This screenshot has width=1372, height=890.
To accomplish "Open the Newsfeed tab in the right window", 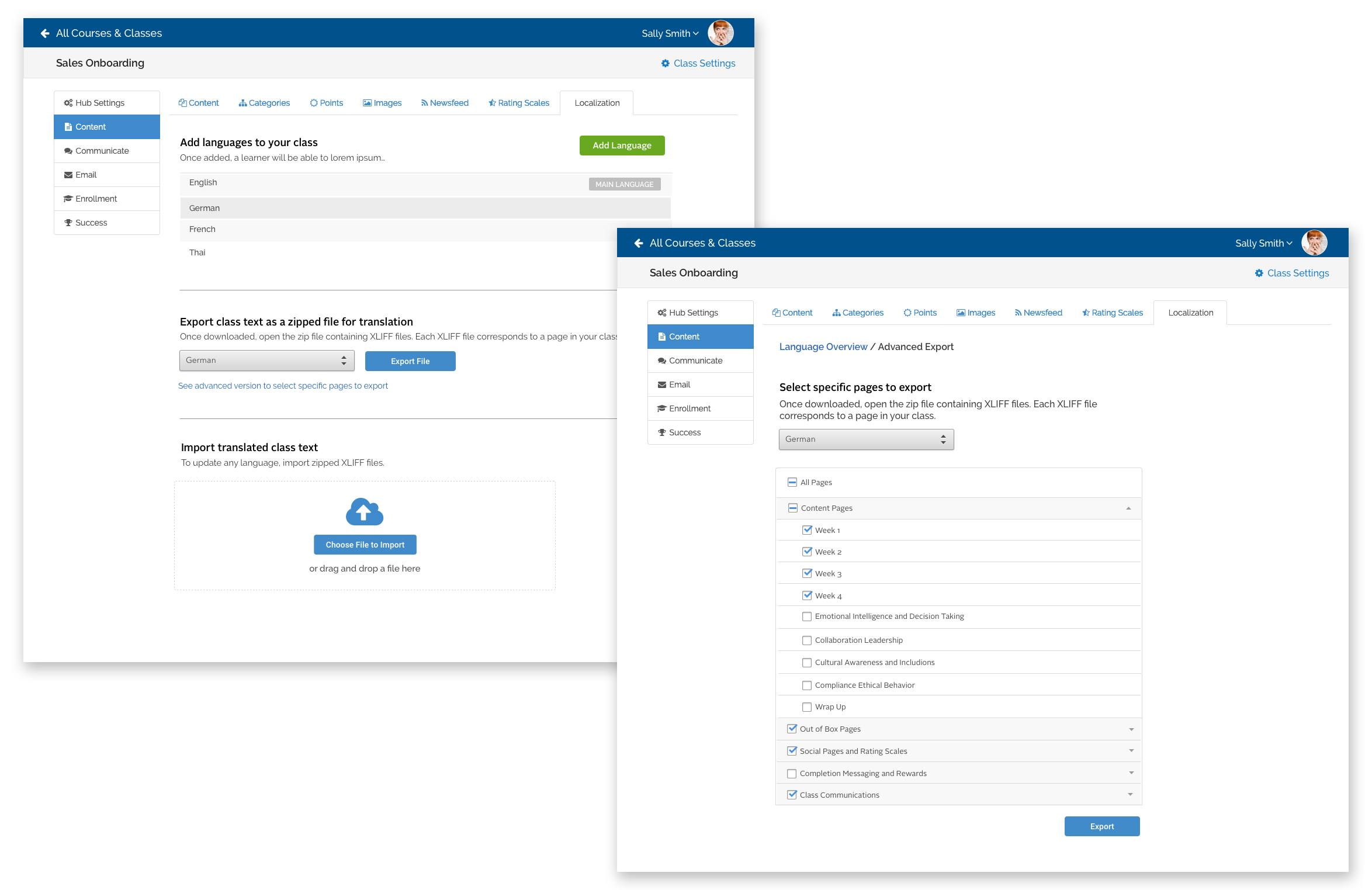I will [1038, 313].
